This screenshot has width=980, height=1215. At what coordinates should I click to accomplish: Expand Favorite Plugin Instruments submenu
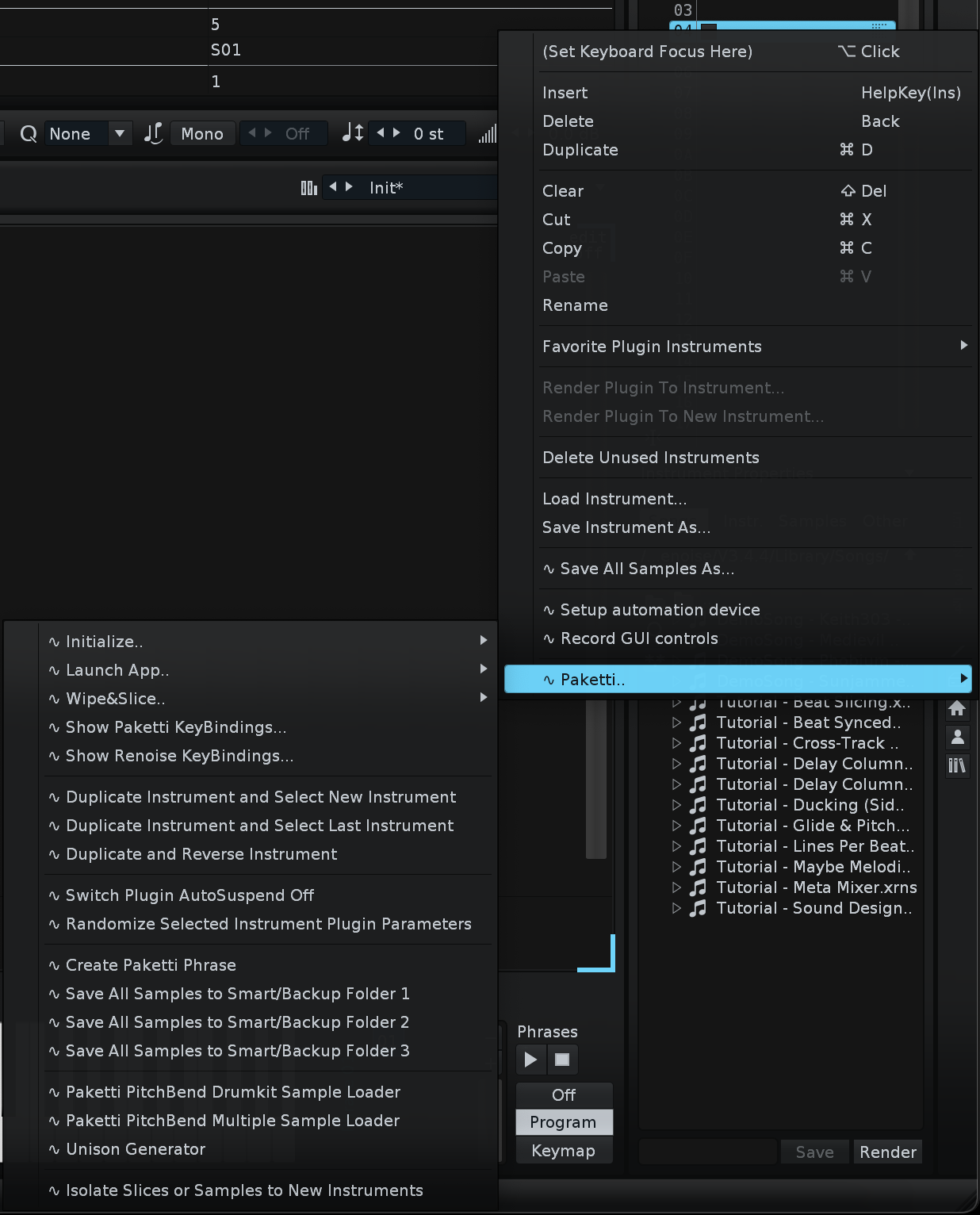[753, 347]
